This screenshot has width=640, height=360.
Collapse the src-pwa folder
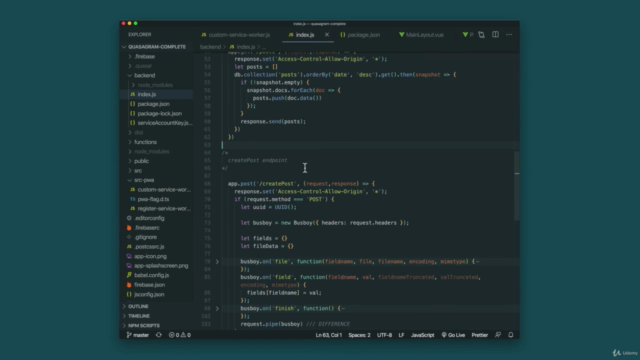[144, 180]
